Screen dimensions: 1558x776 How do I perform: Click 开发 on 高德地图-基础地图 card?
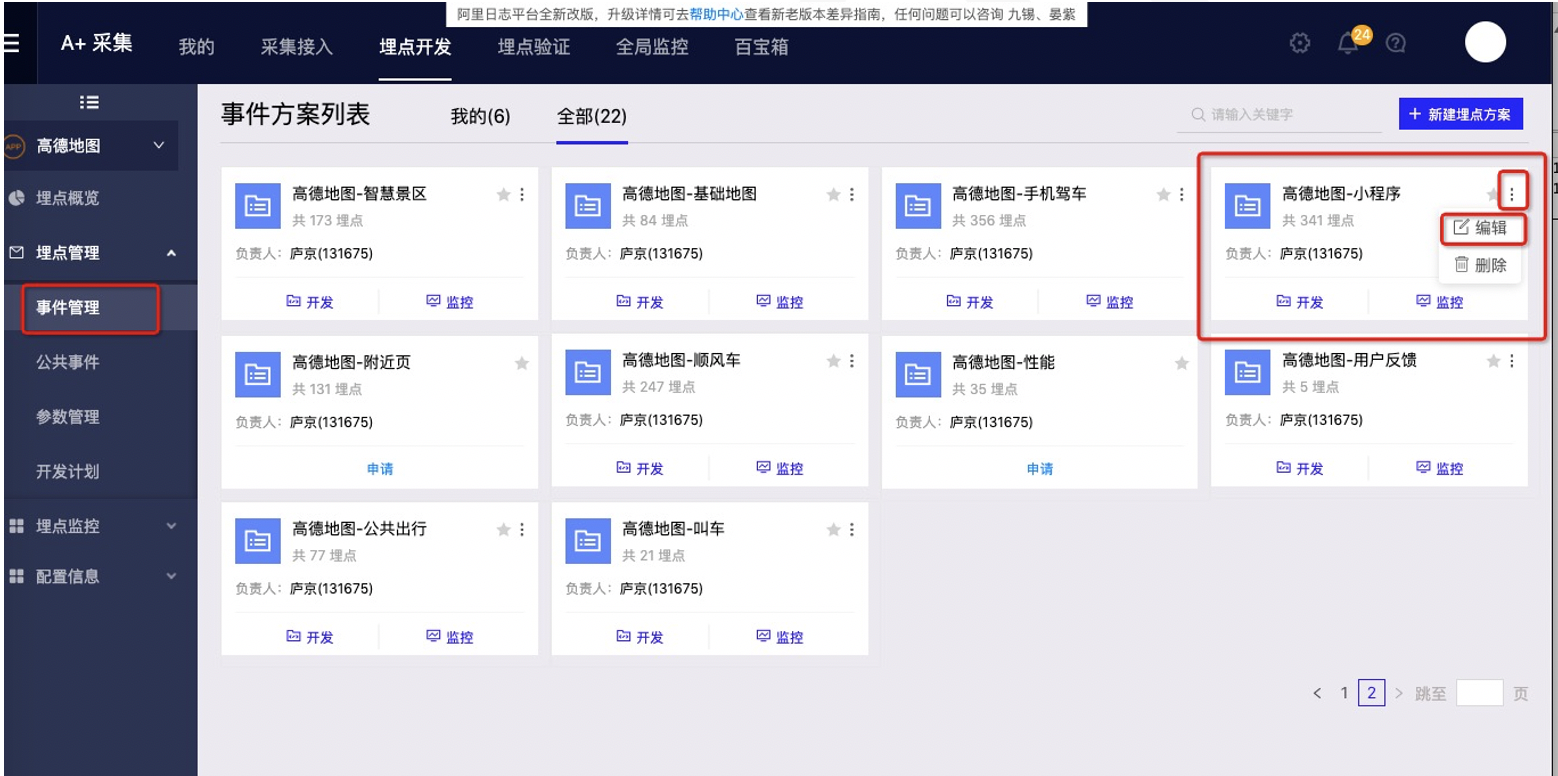click(639, 301)
